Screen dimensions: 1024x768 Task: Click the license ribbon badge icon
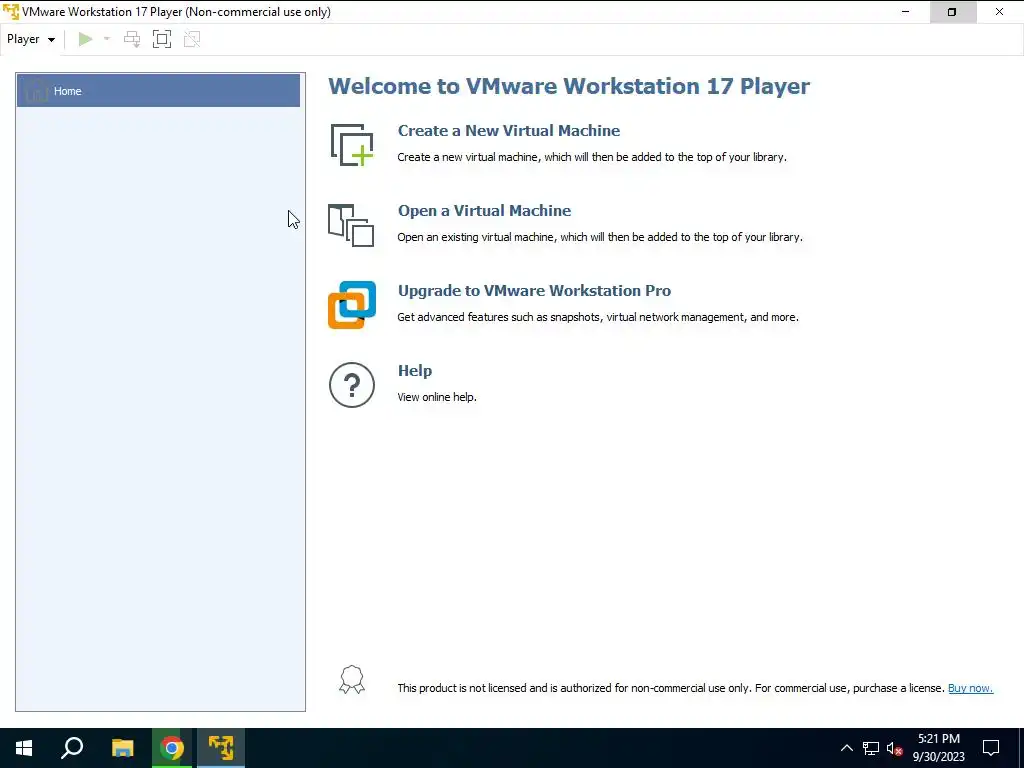coord(352,680)
